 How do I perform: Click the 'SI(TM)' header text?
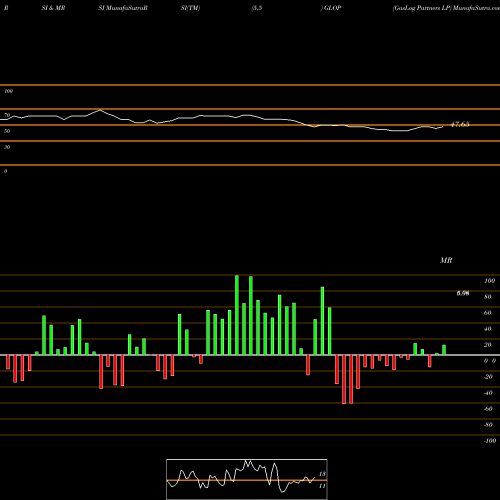pos(190,8)
